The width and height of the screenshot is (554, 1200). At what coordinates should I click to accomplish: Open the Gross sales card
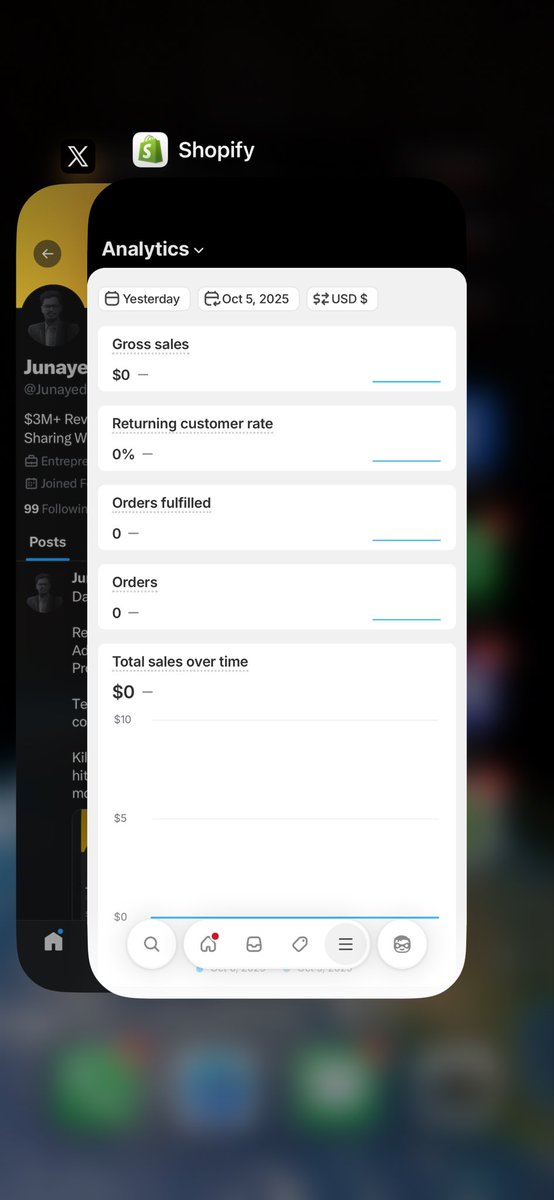point(277,358)
